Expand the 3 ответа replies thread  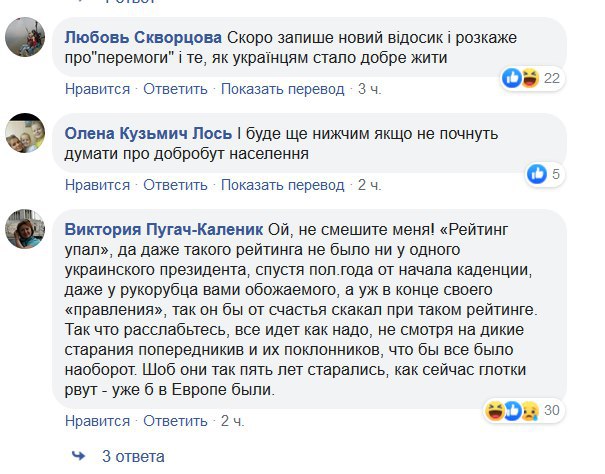[x=131, y=456]
